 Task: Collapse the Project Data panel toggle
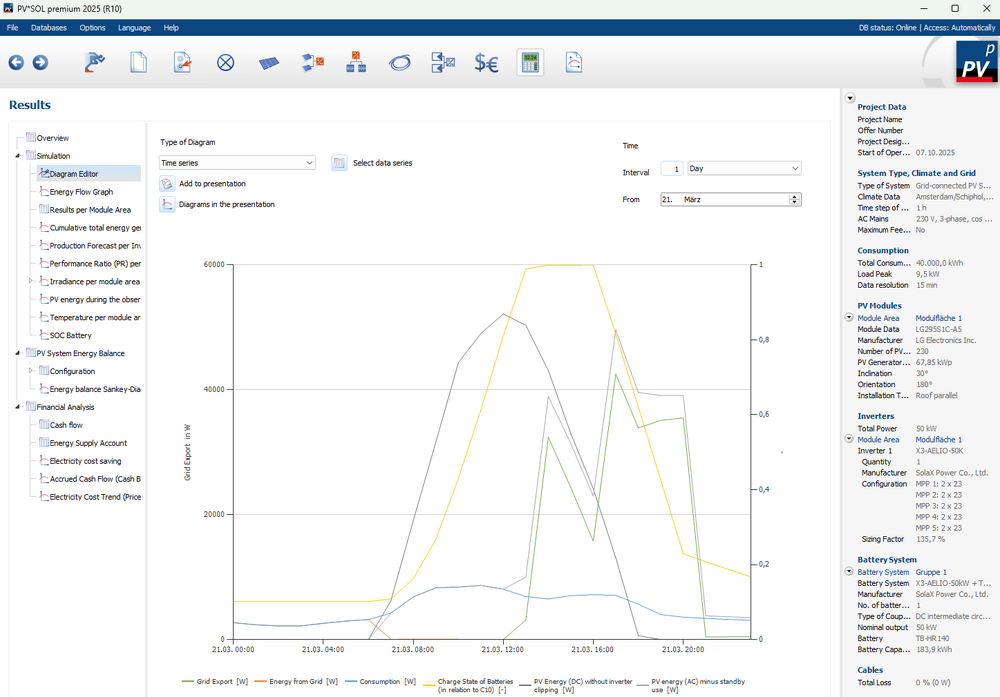click(x=850, y=98)
